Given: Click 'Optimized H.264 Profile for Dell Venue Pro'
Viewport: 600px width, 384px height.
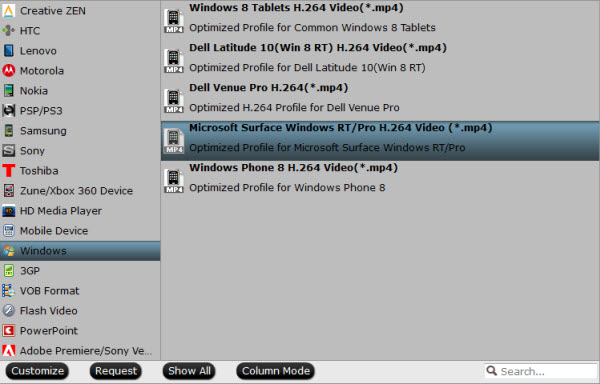Looking at the screenshot, I should pyautogui.click(x=294, y=107).
